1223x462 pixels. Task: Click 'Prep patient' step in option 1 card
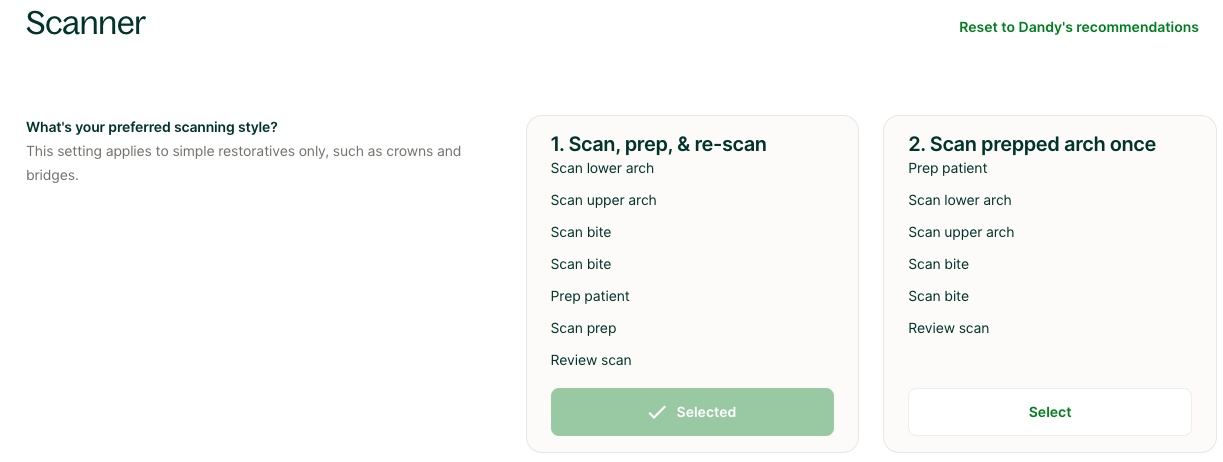tap(590, 296)
